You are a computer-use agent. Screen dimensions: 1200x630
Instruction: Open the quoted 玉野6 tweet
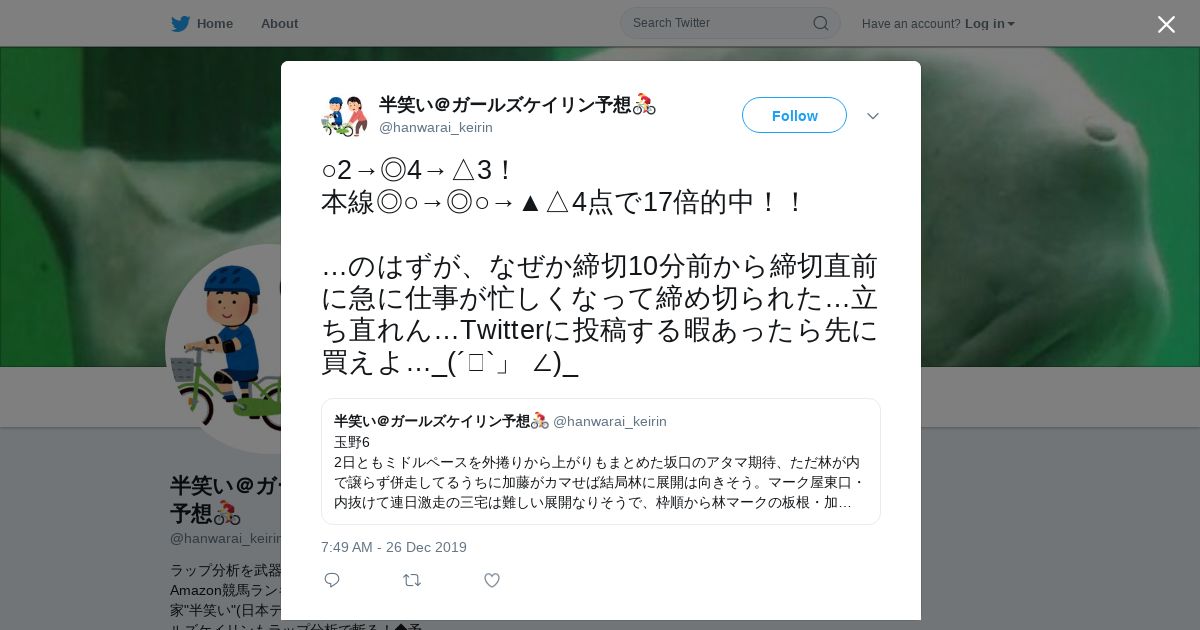click(x=601, y=461)
